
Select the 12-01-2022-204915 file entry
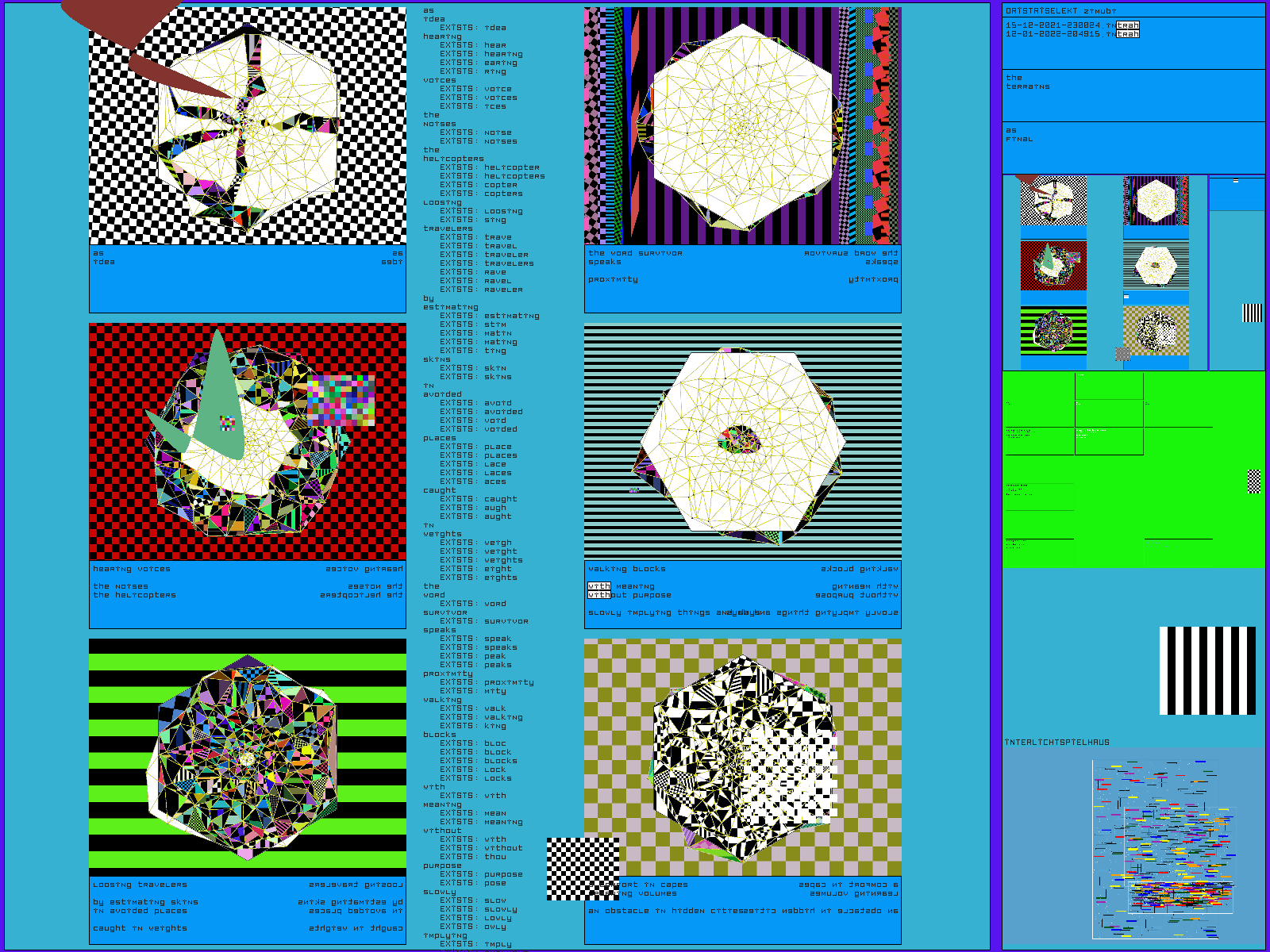[1072, 34]
